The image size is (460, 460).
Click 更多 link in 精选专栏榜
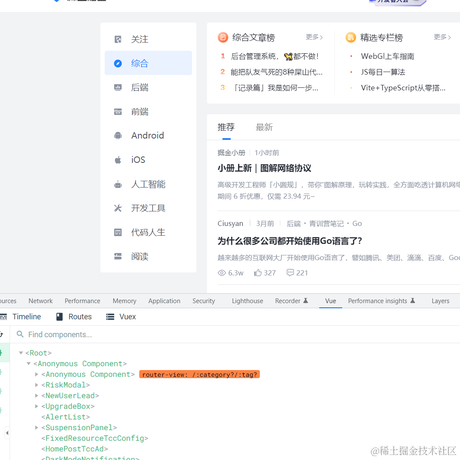[442, 37]
